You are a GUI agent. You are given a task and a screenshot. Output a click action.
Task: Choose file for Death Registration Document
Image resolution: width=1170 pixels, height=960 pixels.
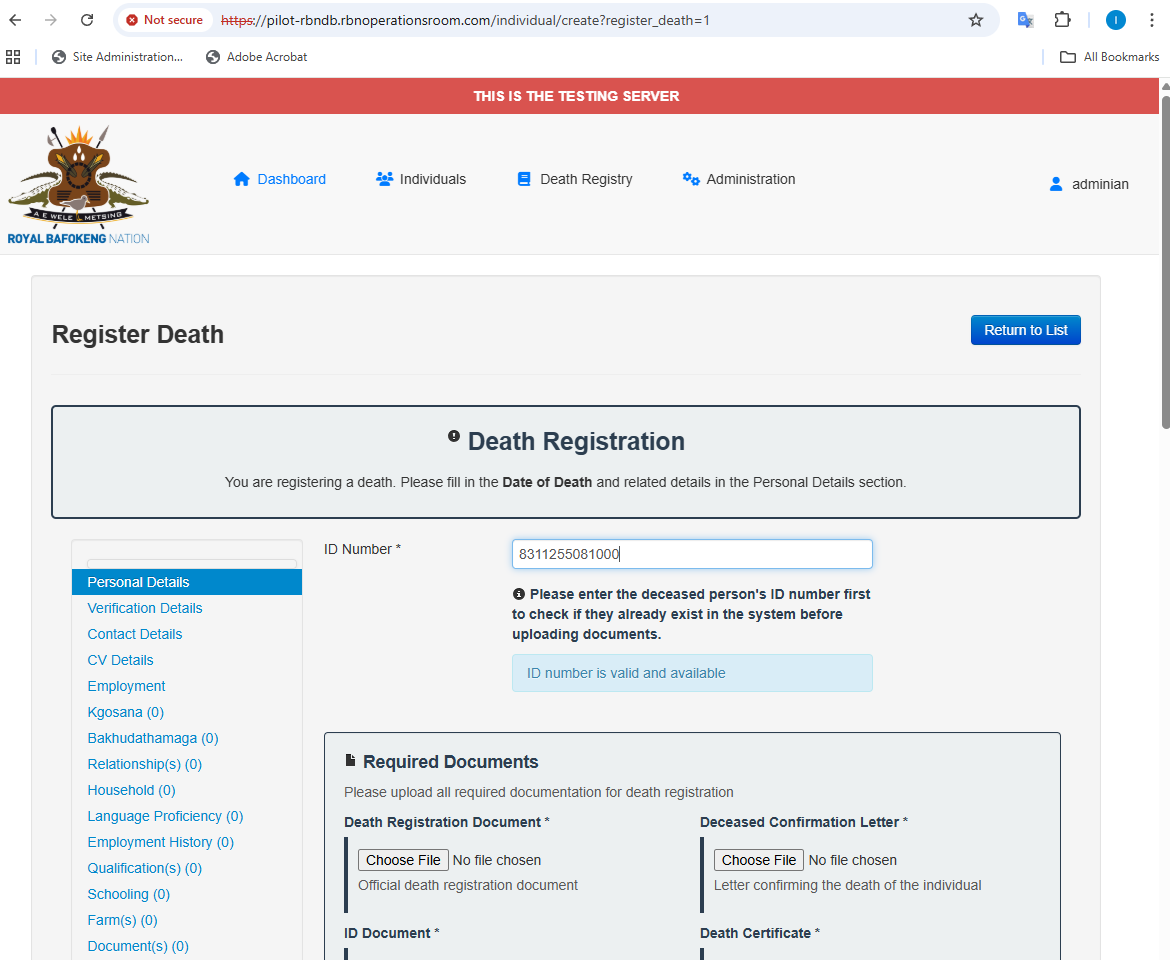(403, 860)
